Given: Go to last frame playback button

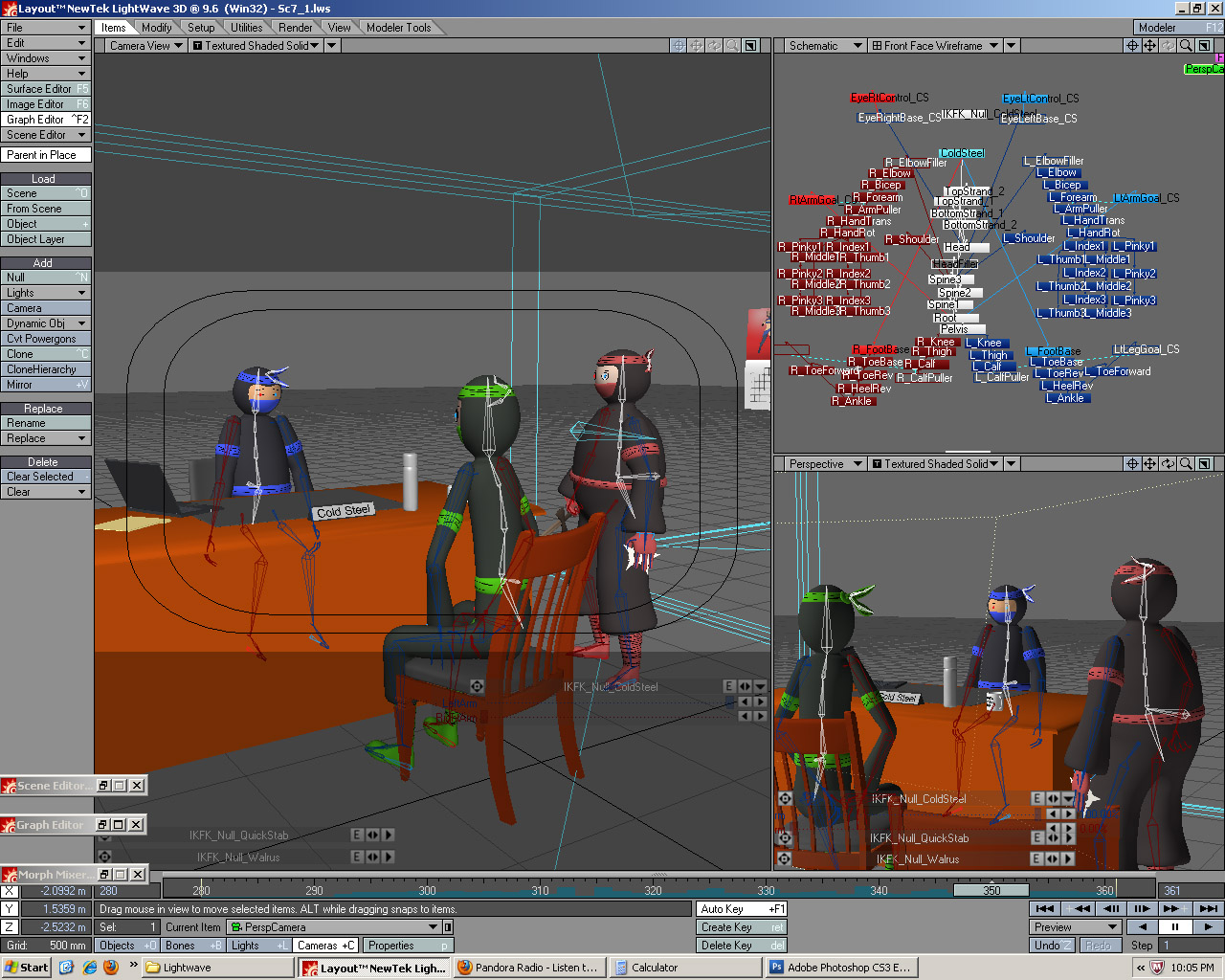Looking at the screenshot, I should (1208, 908).
